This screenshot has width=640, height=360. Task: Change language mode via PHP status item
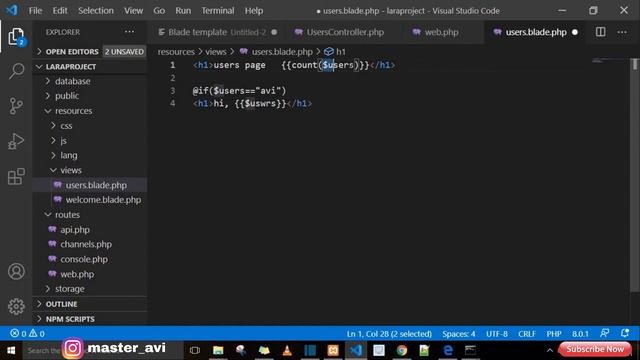click(x=554, y=333)
